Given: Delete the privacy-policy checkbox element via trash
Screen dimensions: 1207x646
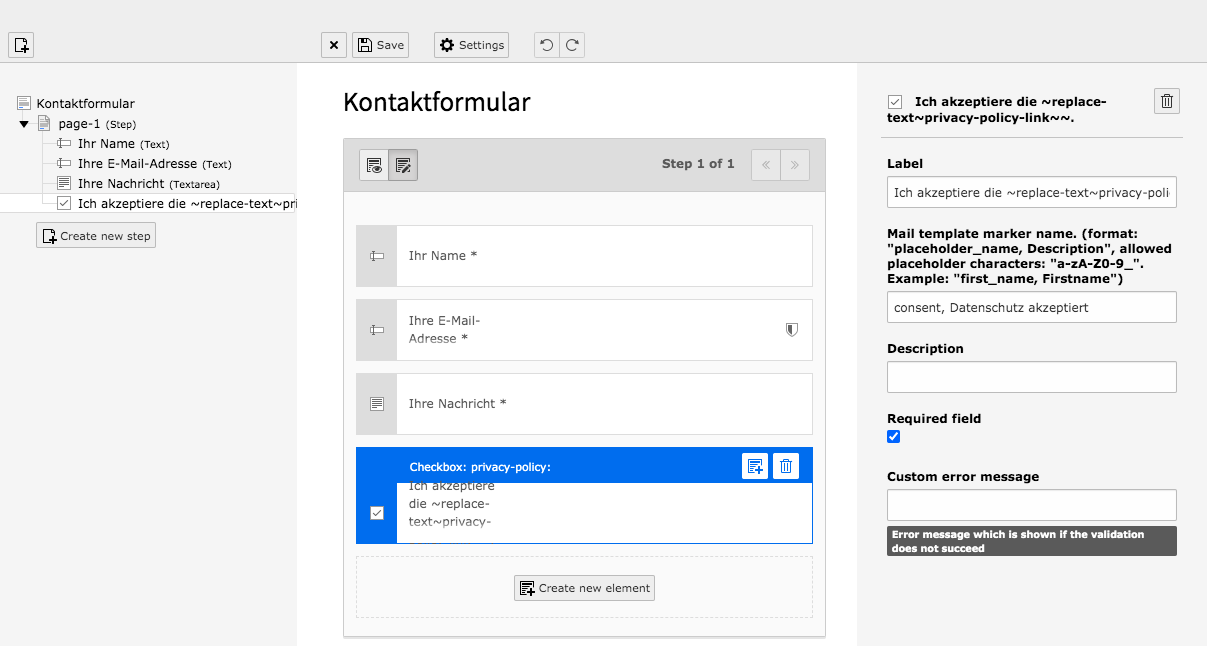Looking at the screenshot, I should tap(786, 466).
